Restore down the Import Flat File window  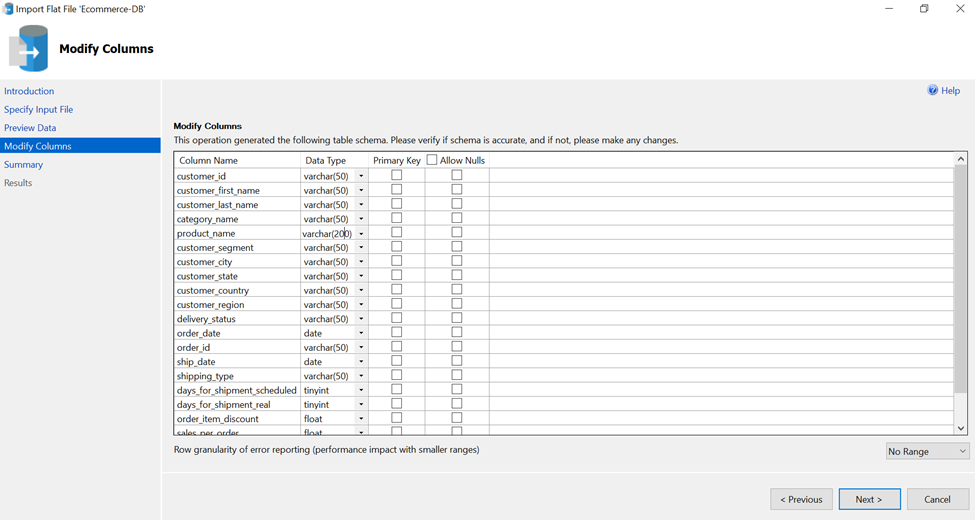(x=925, y=9)
